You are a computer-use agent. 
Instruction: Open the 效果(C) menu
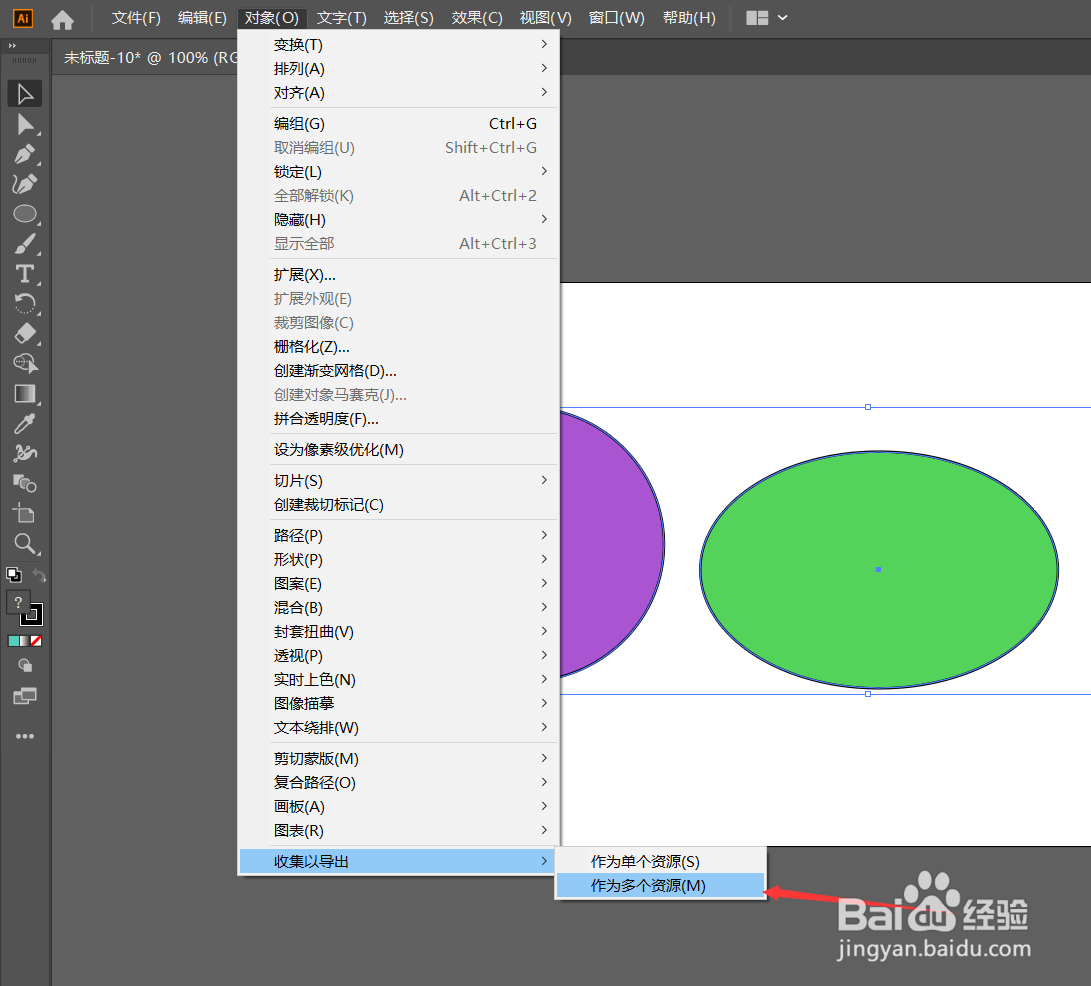(477, 18)
